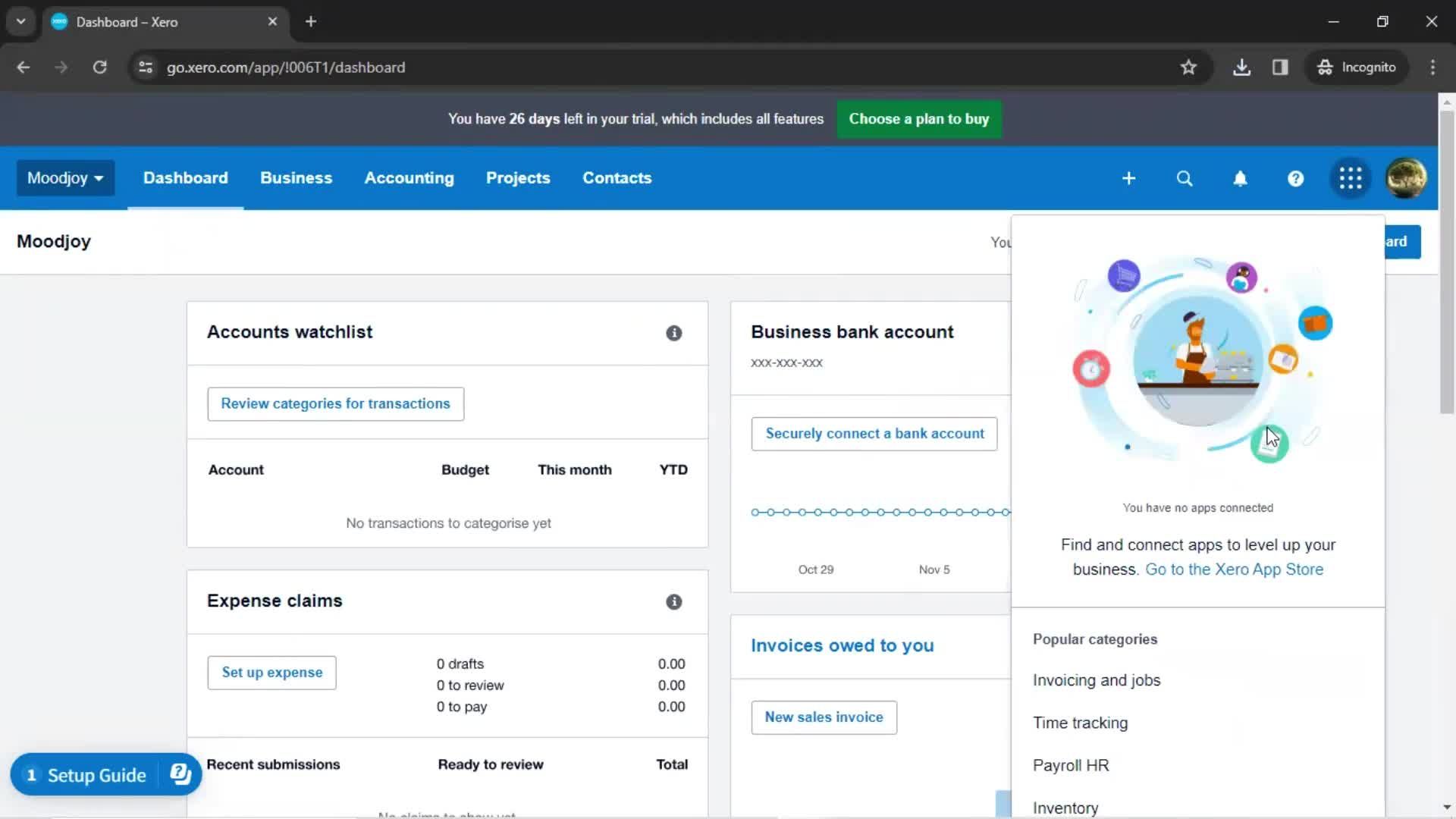Click the plus create-new icon in Xero header
This screenshot has width=1456, height=819.
[x=1128, y=178]
